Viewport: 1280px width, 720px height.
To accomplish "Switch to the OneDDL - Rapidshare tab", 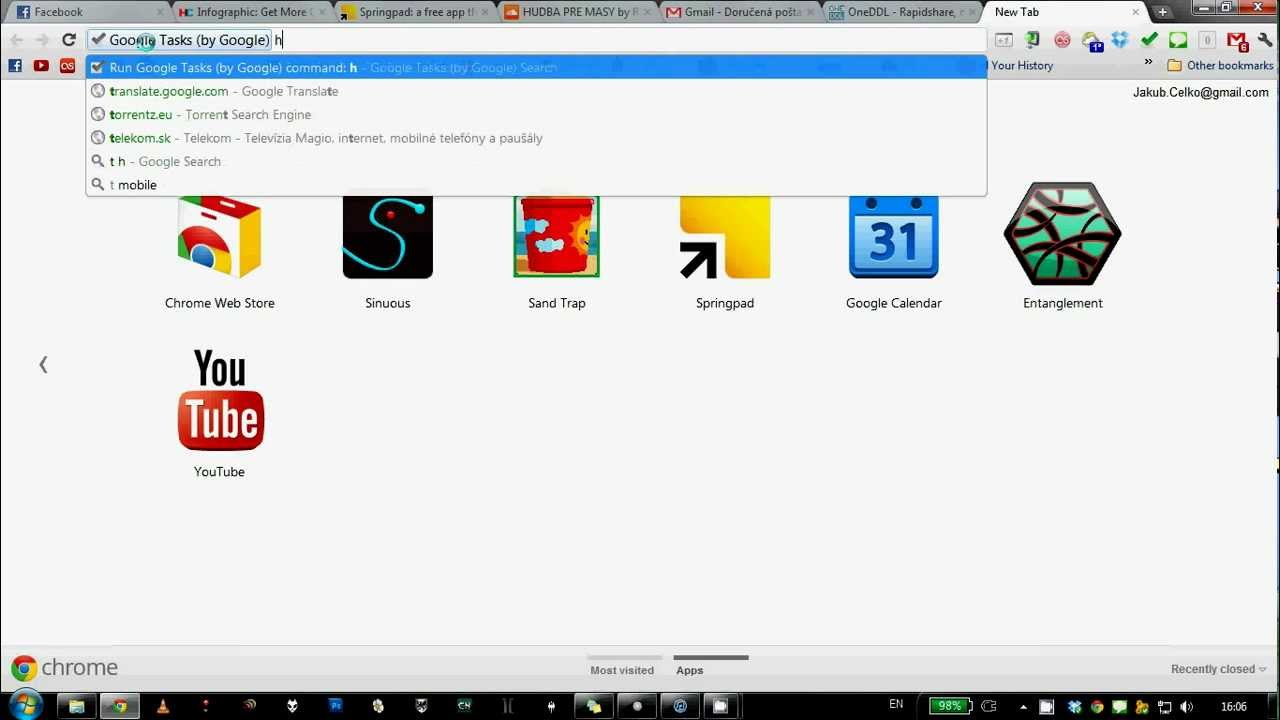I will point(902,12).
